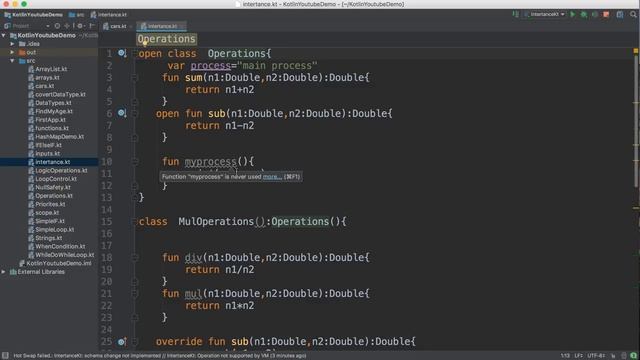Open Project panel settings gear icon

[80, 26]
